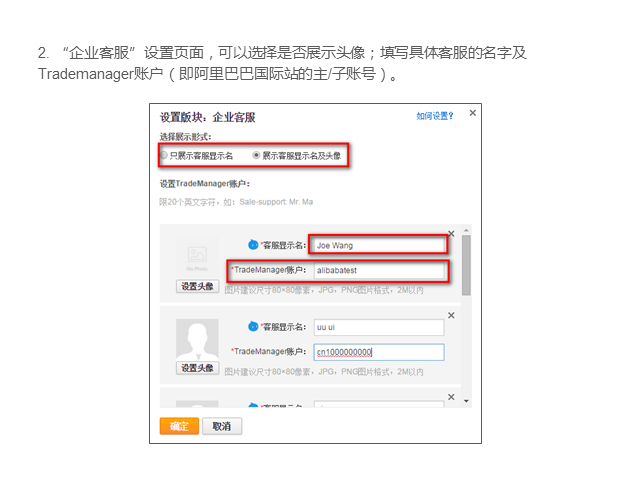This screenshot has width=640, height=480.
Task: Cancel with the 取消 button
Action: pyautogui.click(x=222, y=426)
